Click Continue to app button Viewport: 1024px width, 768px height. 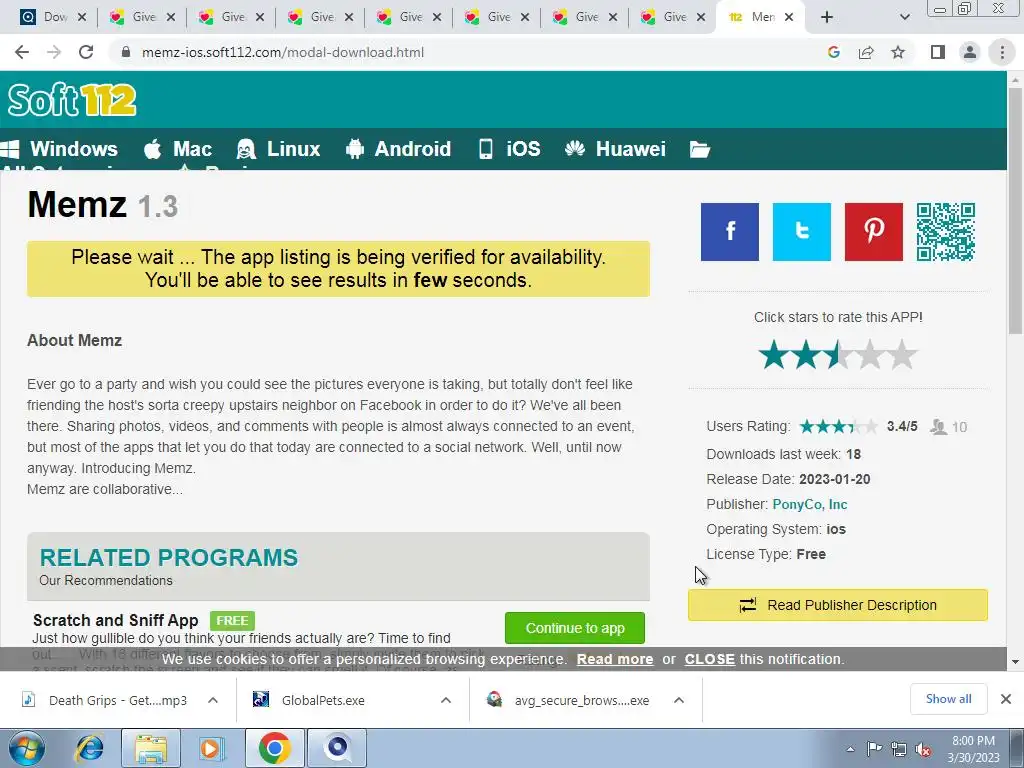[575, 628]
